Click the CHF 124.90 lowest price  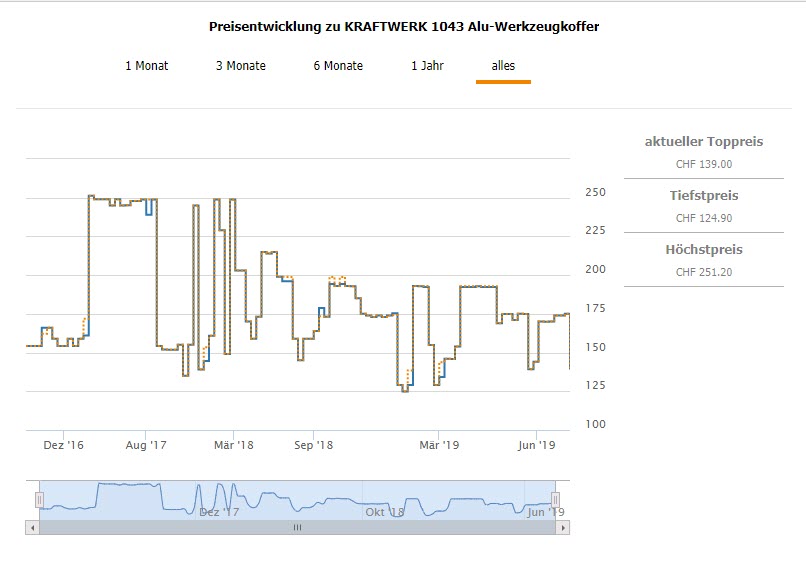(704, 218)
